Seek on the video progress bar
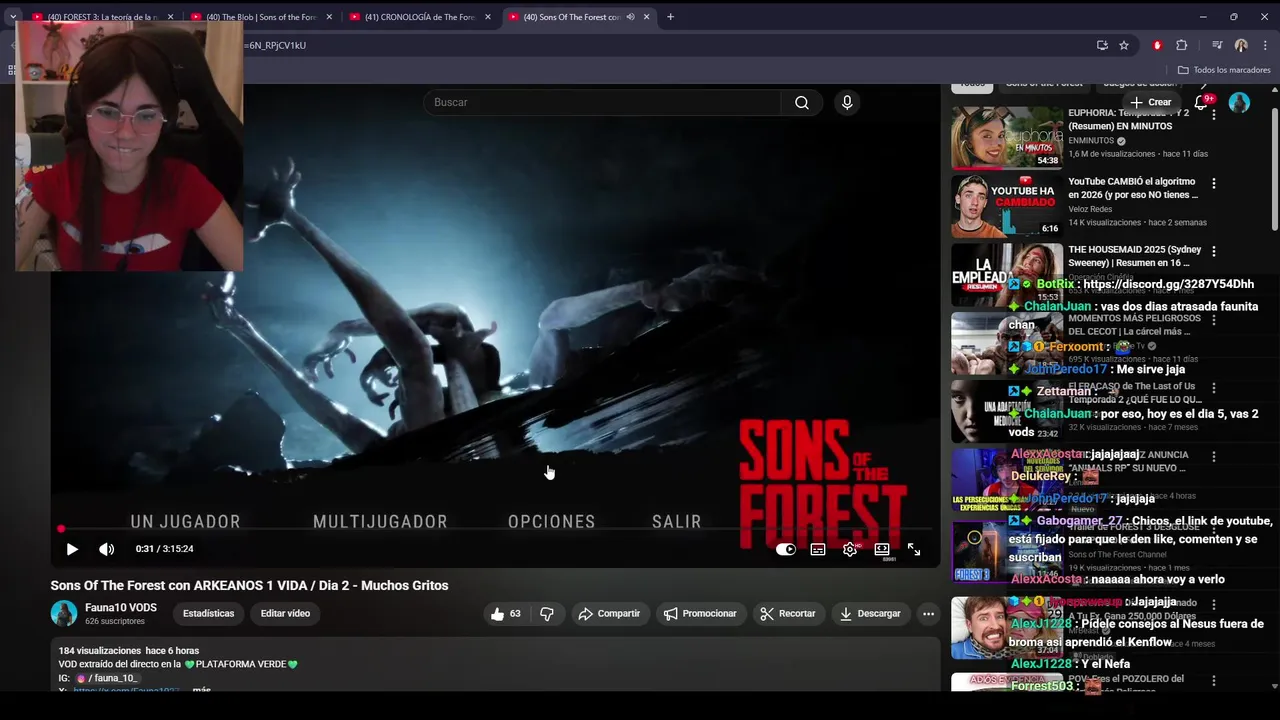The image size is (1280, 720). tap(496, 529)
